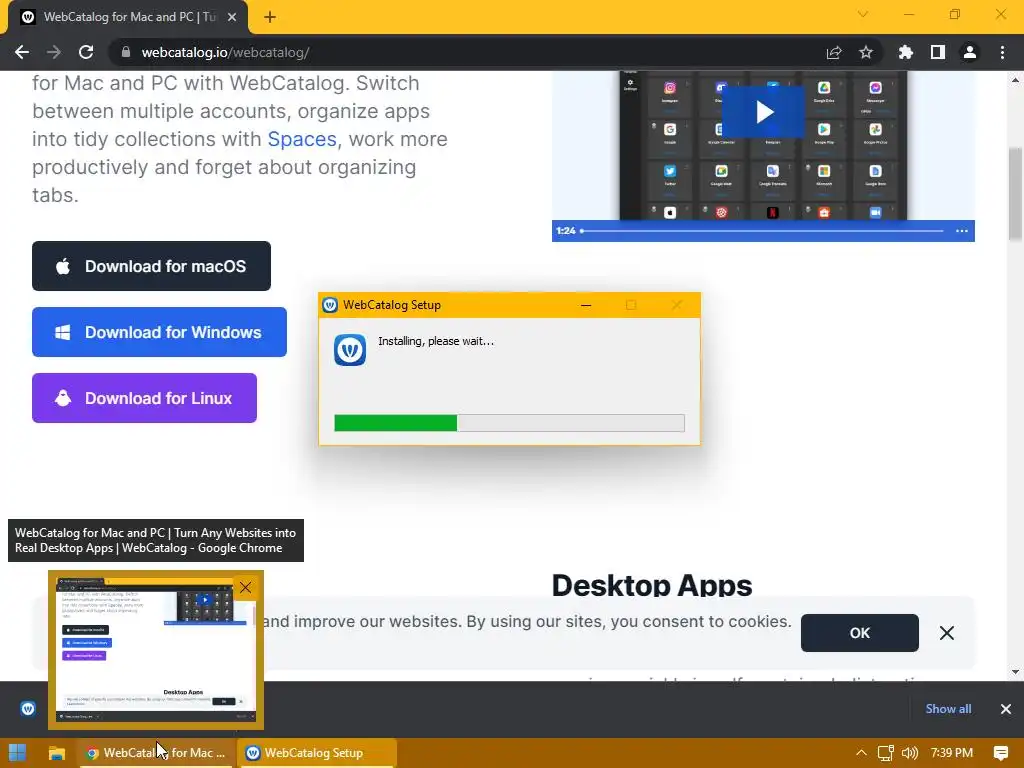Share this page icon in address bar

pos(834,52)
